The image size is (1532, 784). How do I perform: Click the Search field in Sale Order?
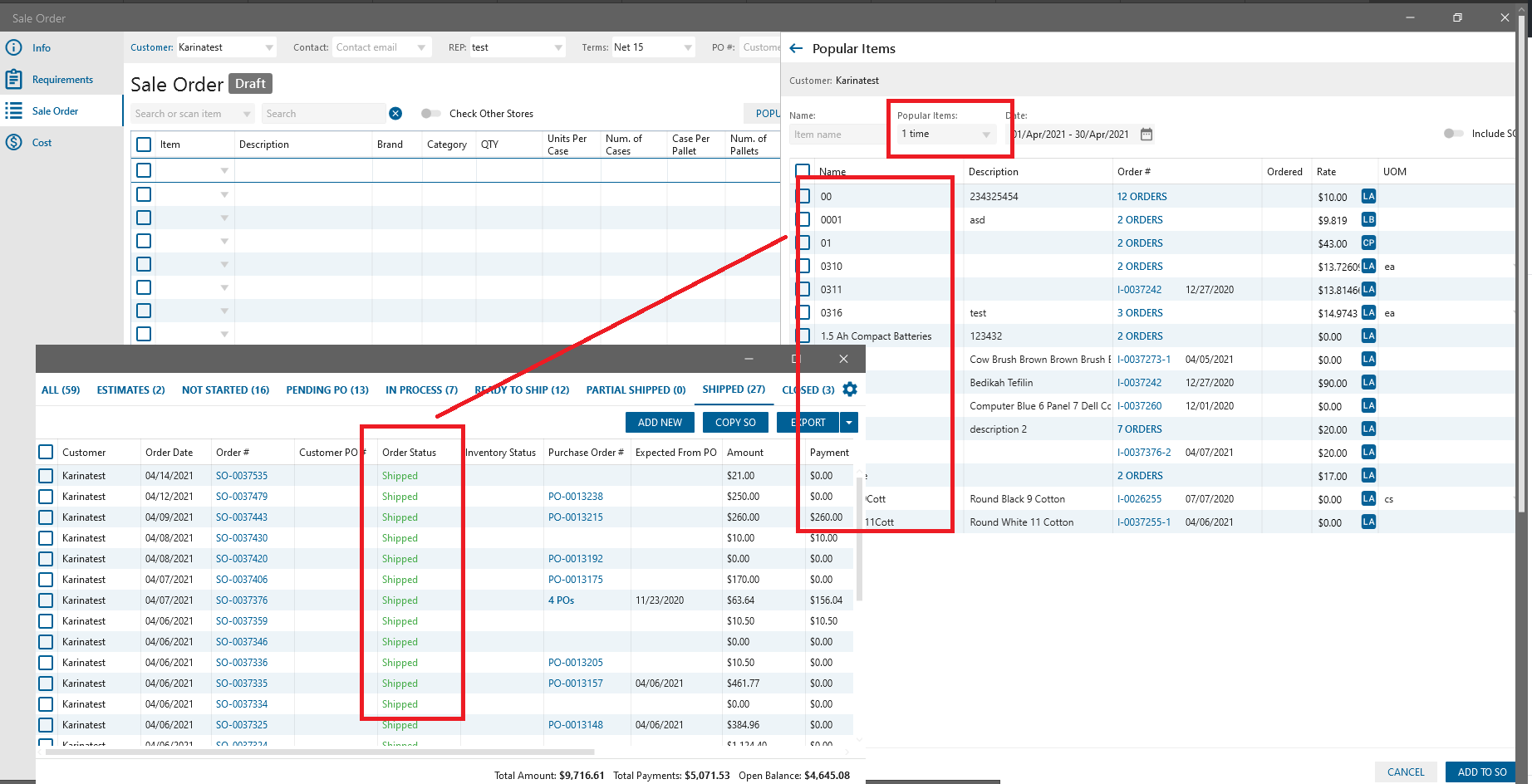[324, 114]
